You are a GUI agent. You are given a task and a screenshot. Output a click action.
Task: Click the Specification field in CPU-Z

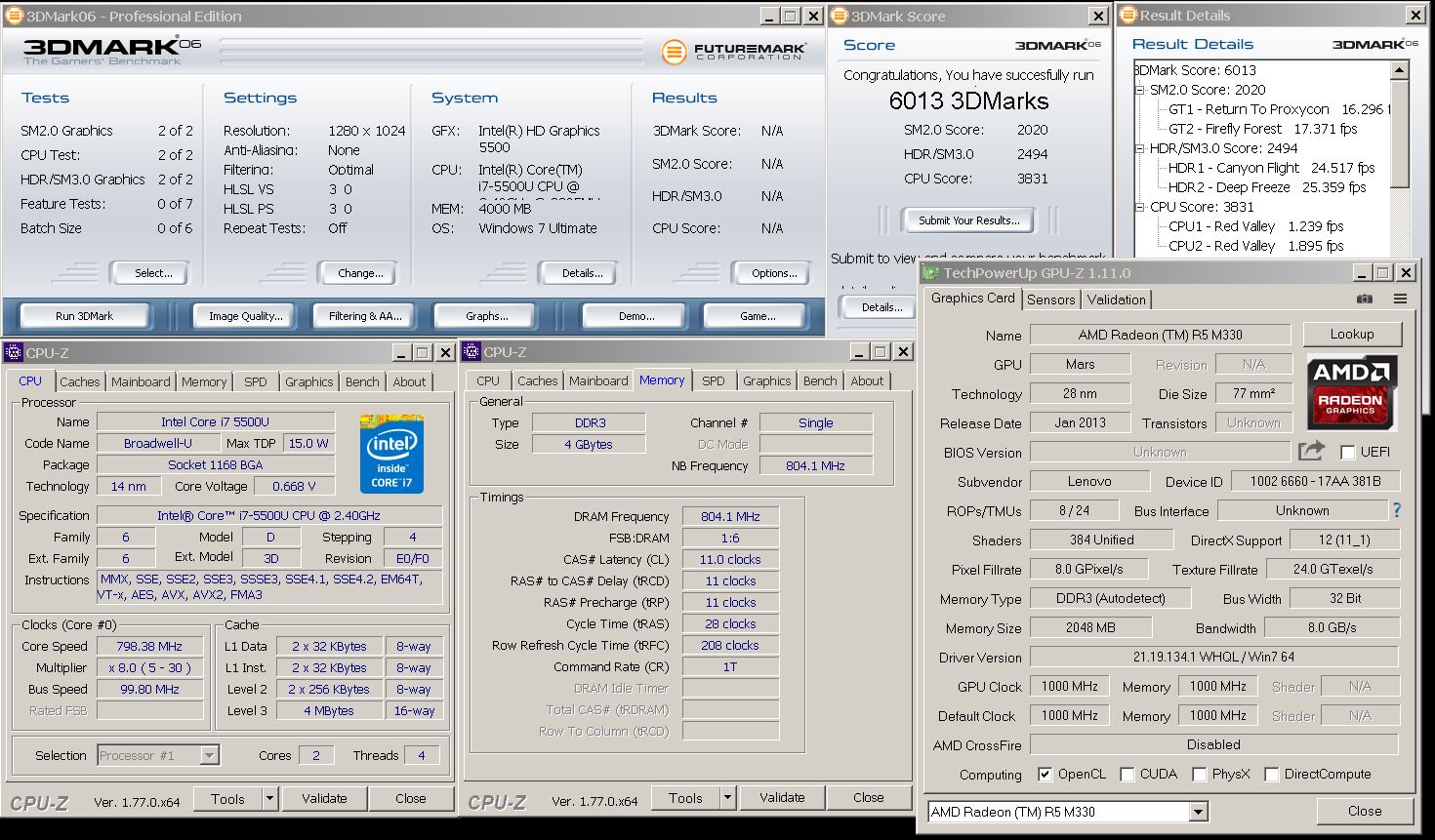(269, 515)
